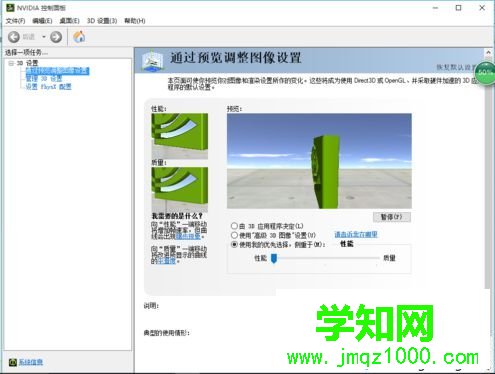495x374 pixels.
Task: Select the highlighted preview image settings tree item
Action: coord(58,71)
